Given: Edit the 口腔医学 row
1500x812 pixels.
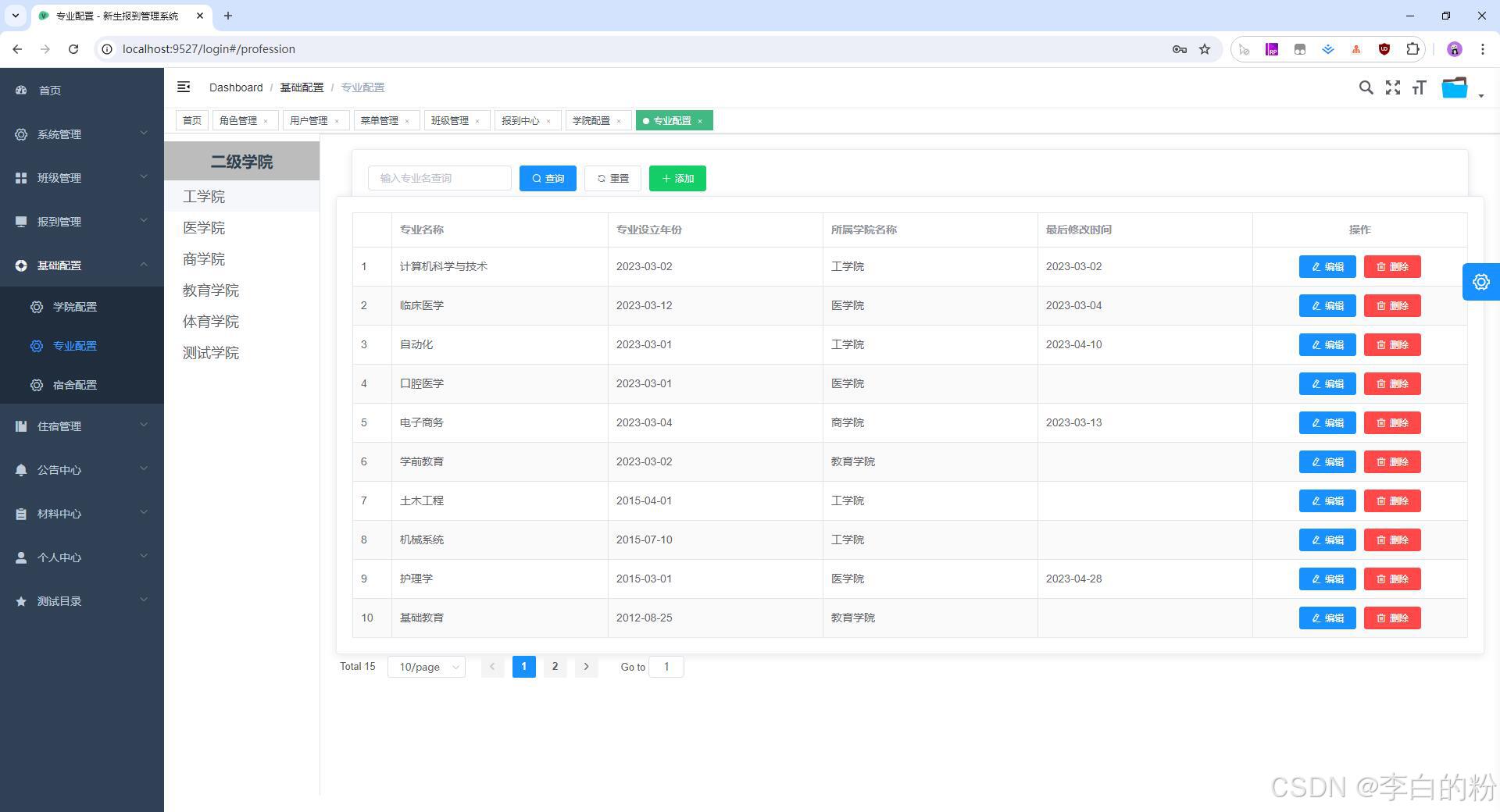Looking at the screenshot, I should tap(1327, 383).
